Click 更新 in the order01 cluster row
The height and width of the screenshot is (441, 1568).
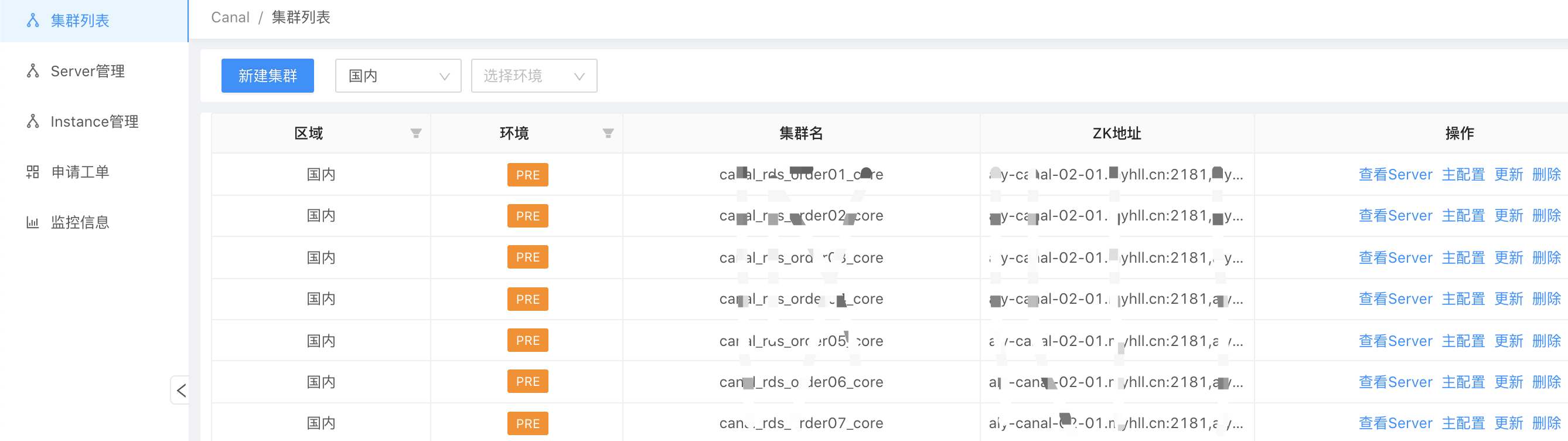(1508, 175)
